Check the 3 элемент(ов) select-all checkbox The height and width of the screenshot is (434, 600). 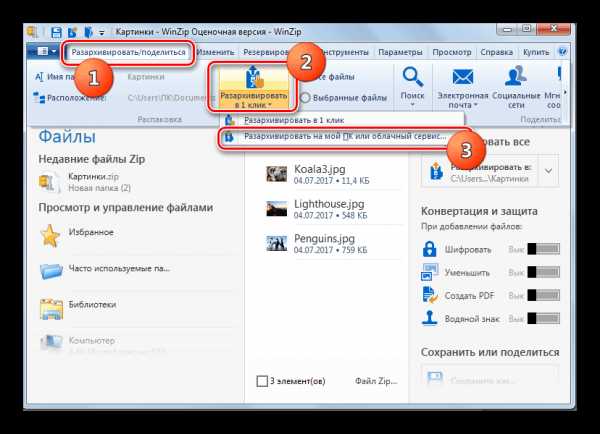[x=262, y=381]
